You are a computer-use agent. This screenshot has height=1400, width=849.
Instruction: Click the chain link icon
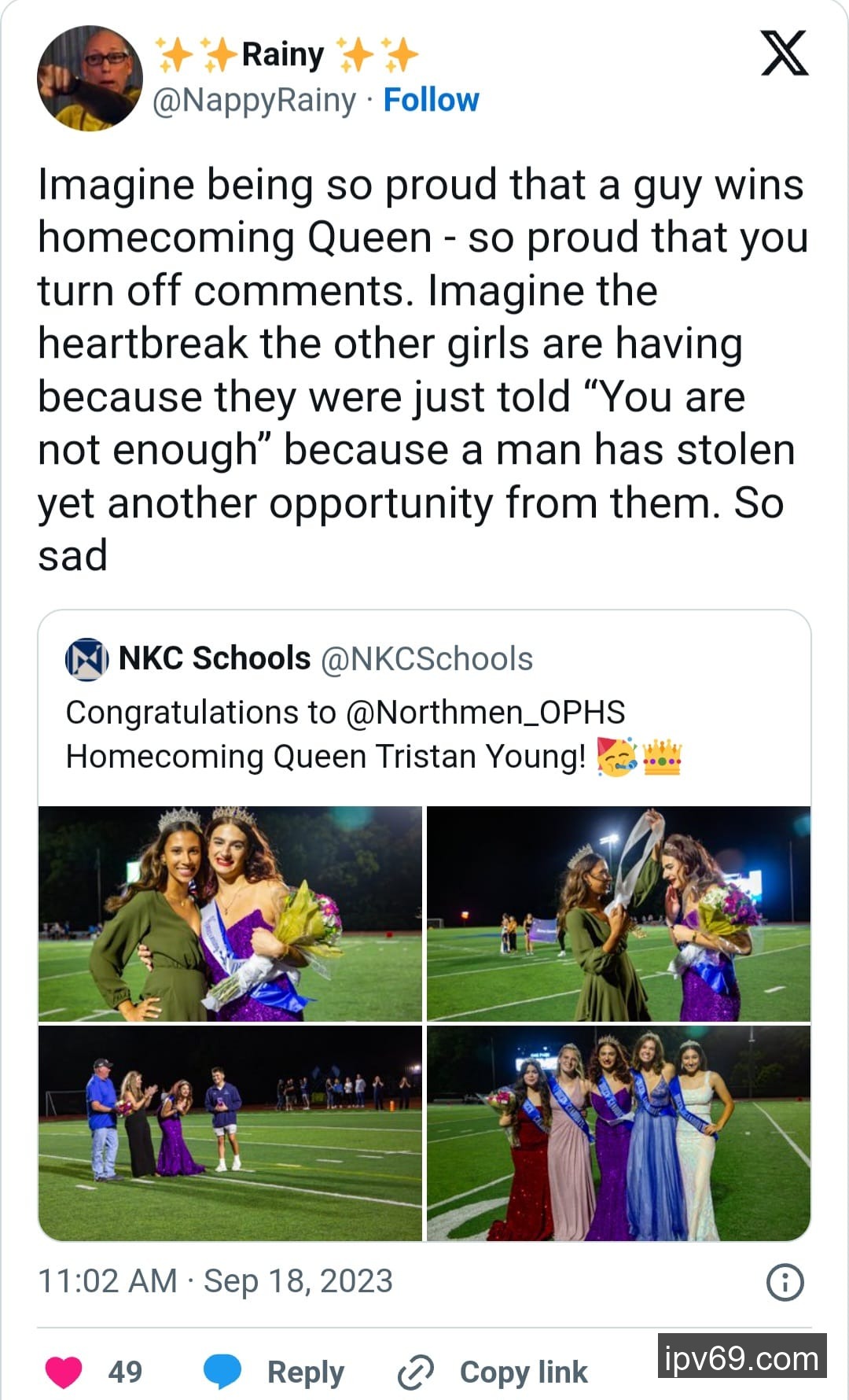[x=415, y=1372]
